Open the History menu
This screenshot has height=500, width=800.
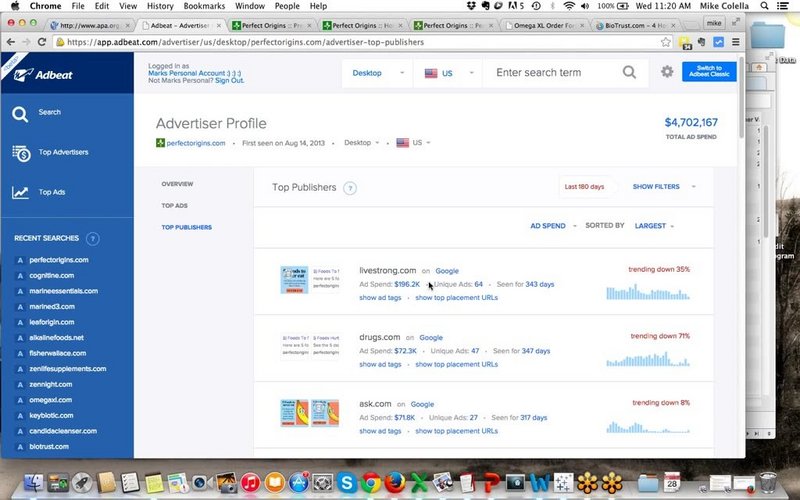pos(160,6)
